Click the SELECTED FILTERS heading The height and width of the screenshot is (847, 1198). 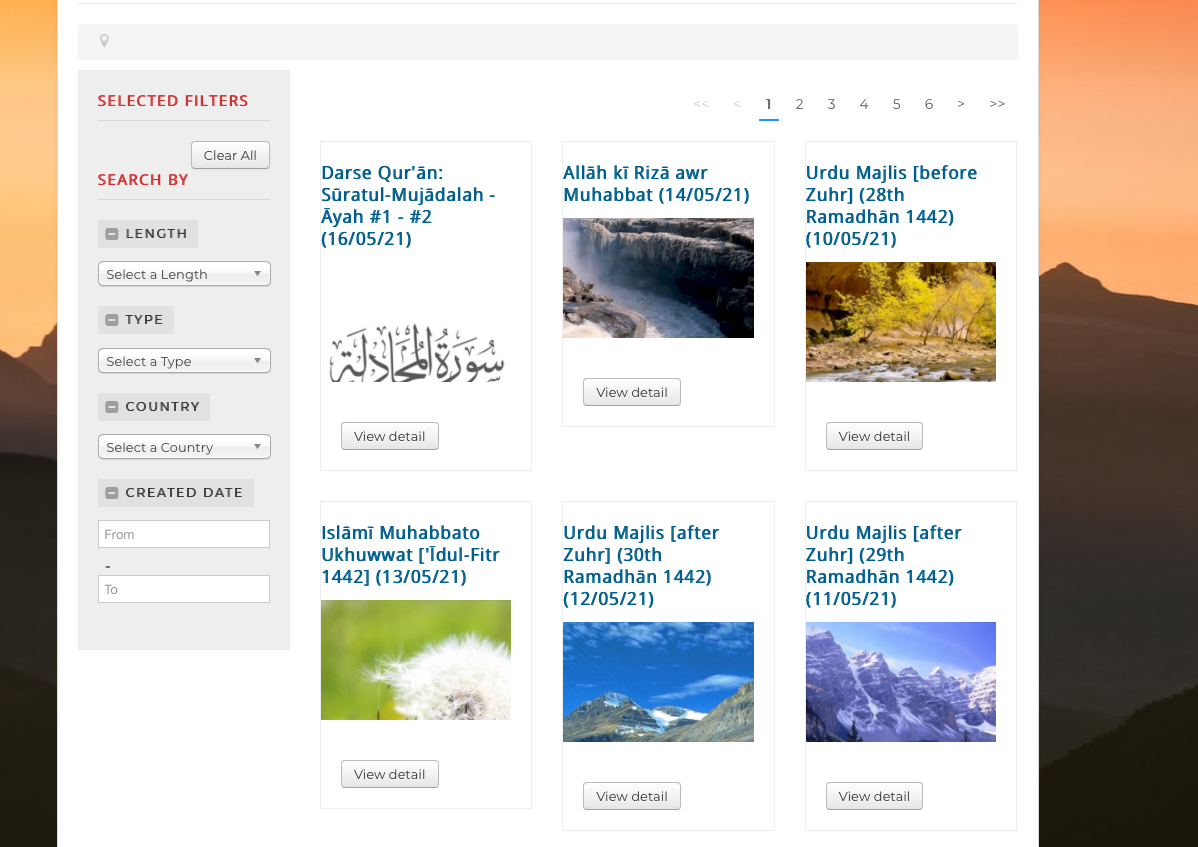click(173, 101)
